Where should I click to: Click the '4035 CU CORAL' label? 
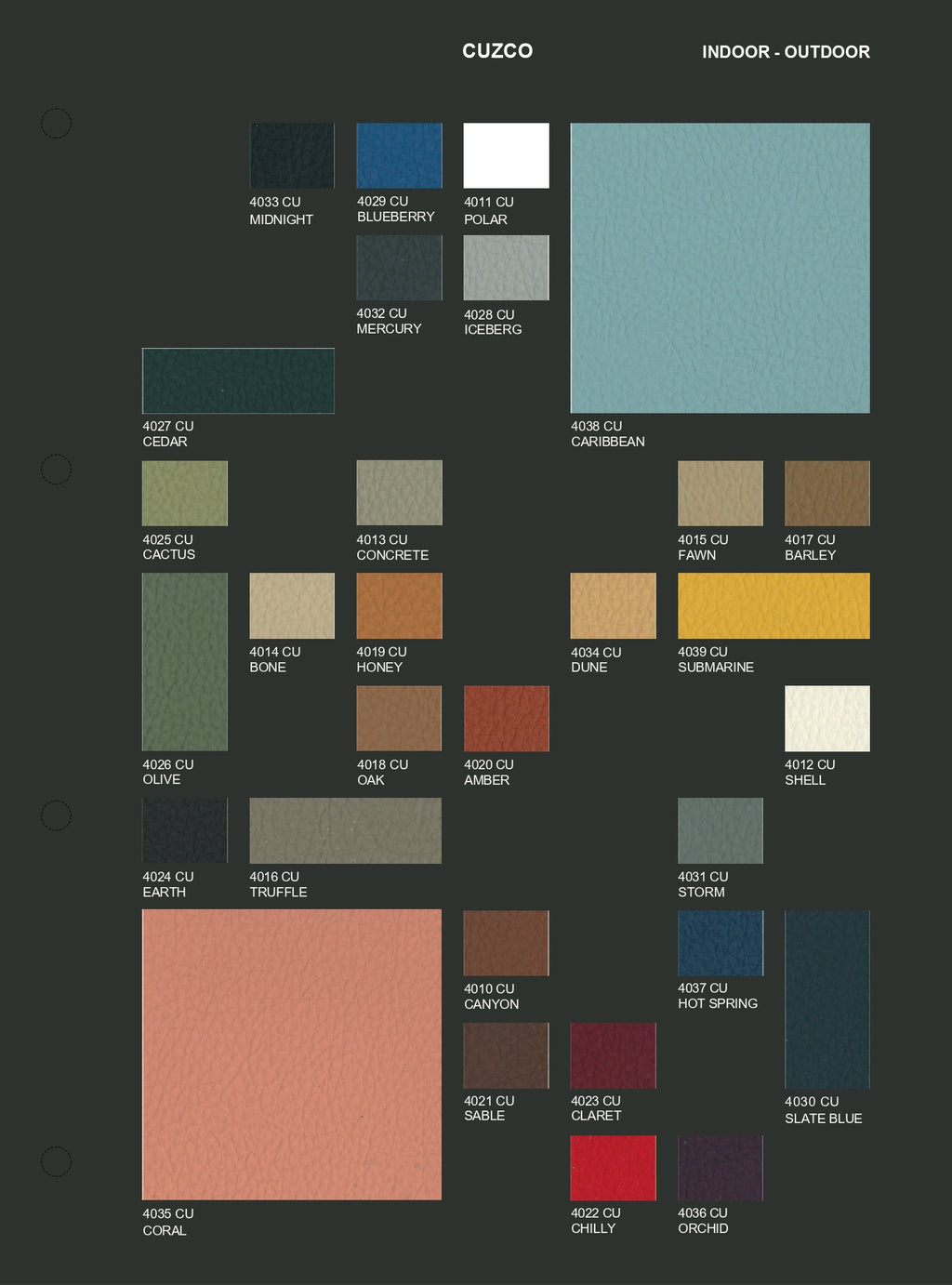[168, 1222]
